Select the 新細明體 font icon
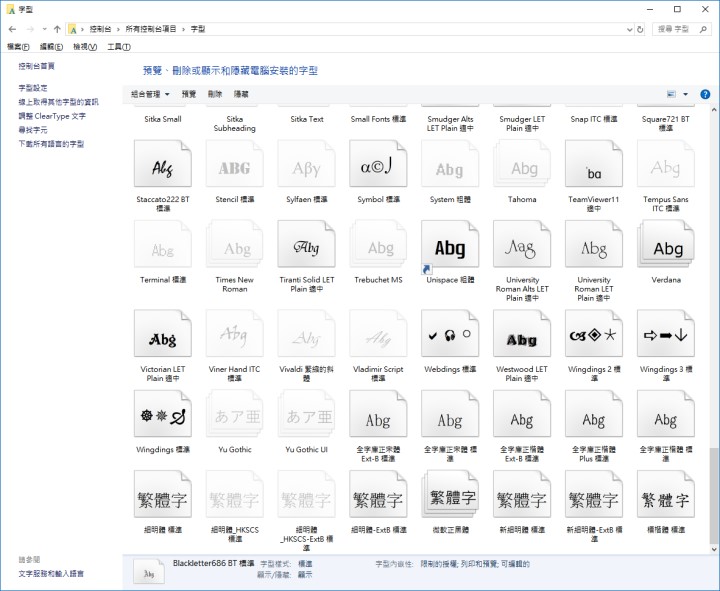Viewport: 720px width, 591px height. (522, 495)
